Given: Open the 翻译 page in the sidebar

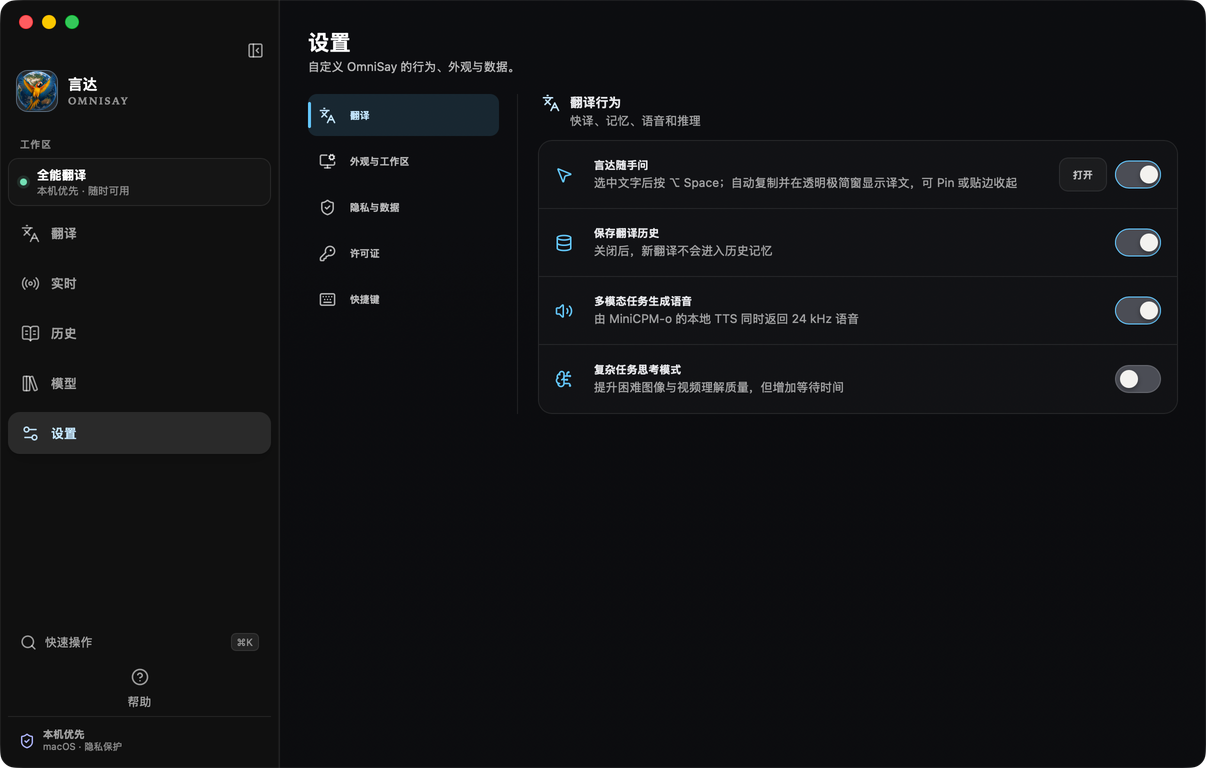Looking at the screenshot, I should [139, 233].
